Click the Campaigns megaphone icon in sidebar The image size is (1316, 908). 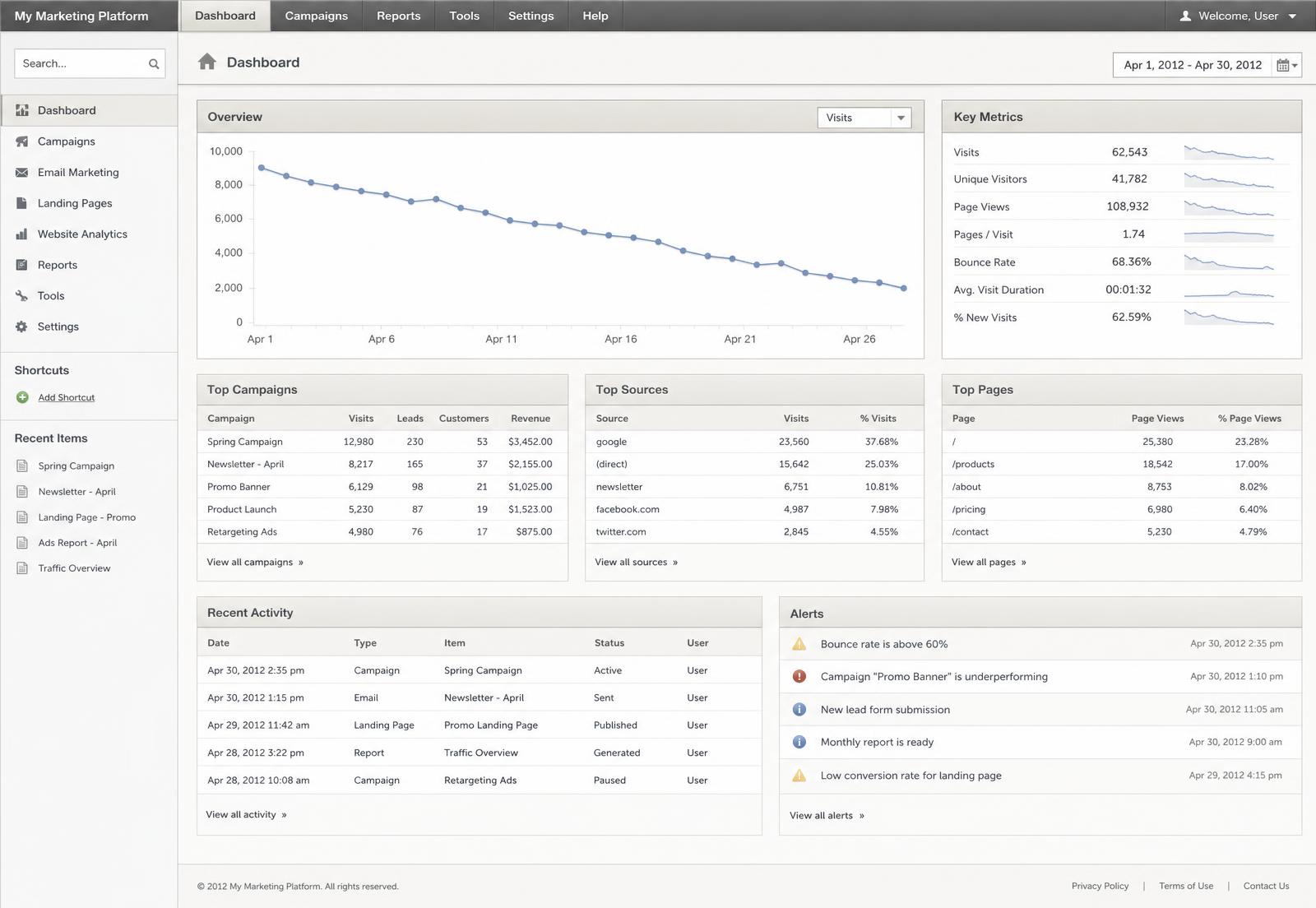click(22, 141)
